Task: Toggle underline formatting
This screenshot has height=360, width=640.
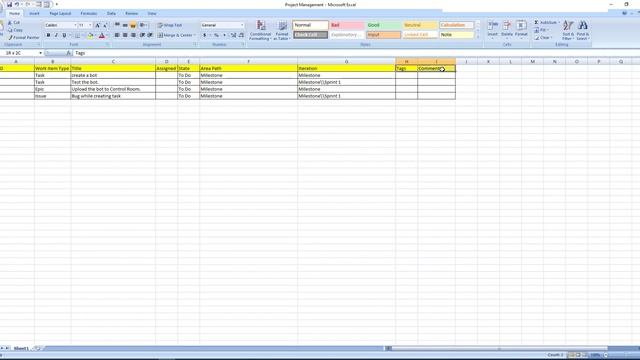Action: click(x=64, y=35)
